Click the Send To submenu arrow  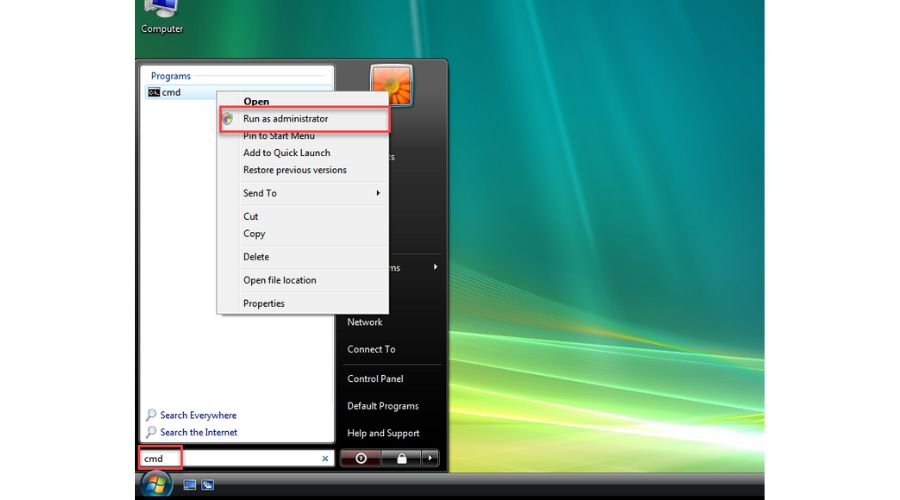[378, 193]
